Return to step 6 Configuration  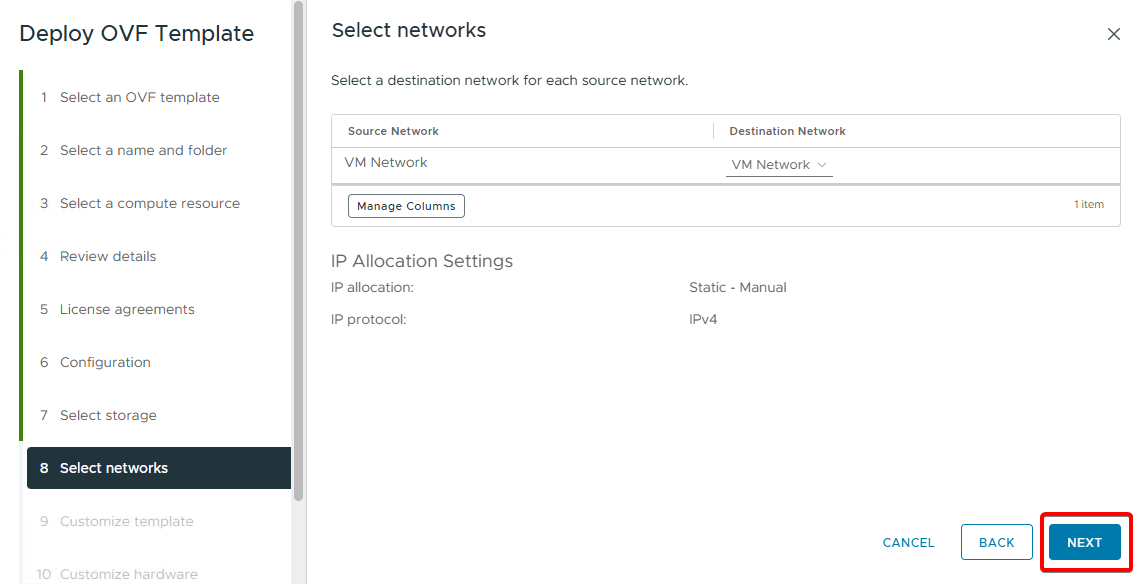[105, 362]
